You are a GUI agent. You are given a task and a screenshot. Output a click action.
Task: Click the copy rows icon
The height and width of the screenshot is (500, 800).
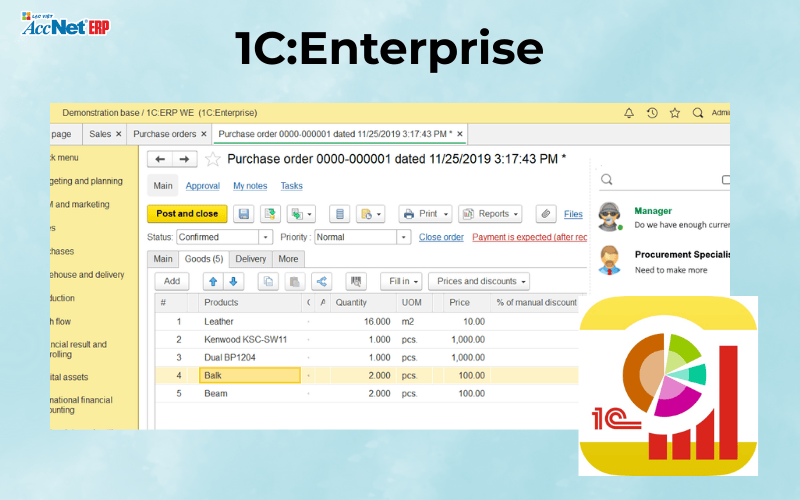pyautogui.click(x=268, y=281)
